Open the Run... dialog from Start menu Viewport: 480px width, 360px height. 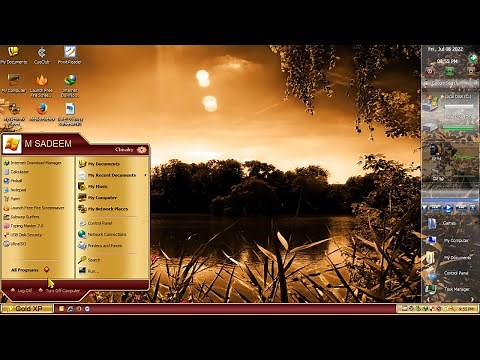pyautogui.click(x=88, y=271)
